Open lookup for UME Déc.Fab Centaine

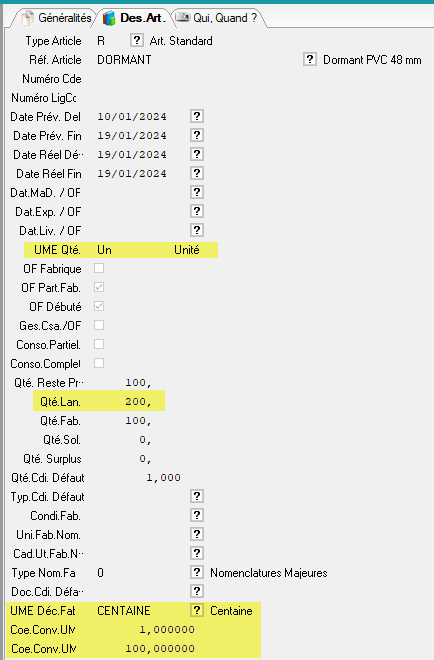197,610
